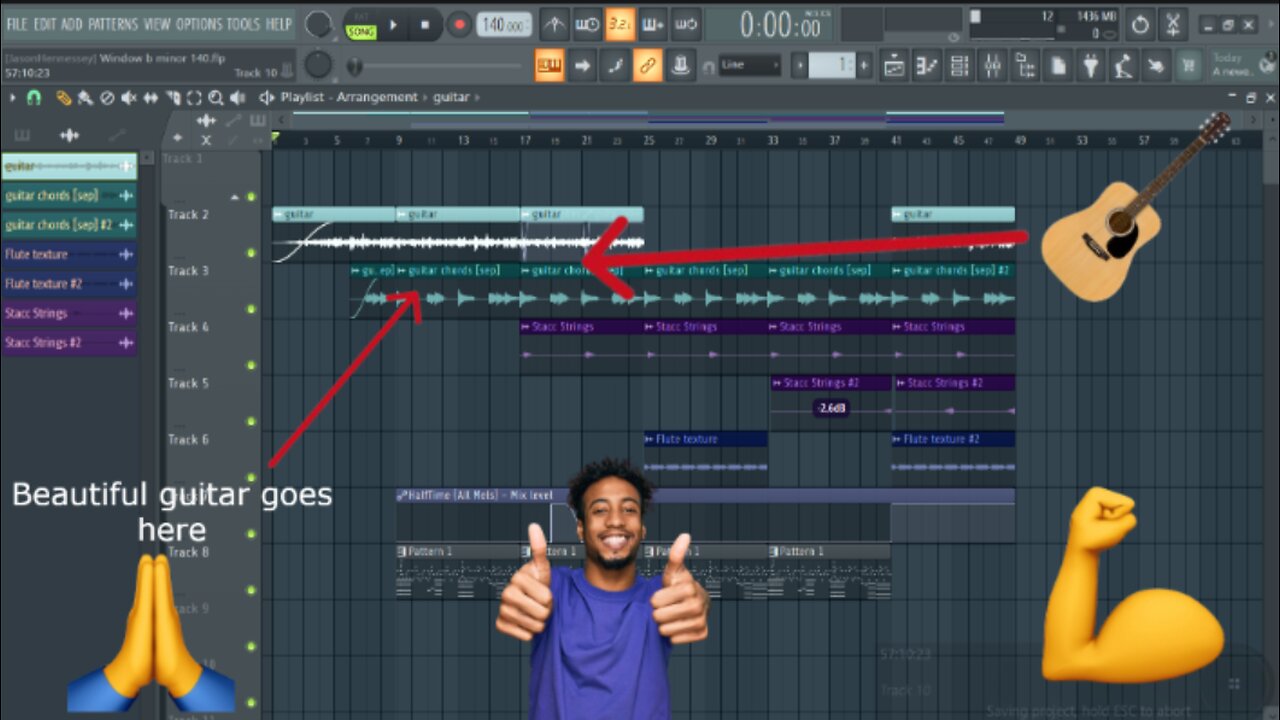Toggle the Playlist magnet snap icon

[34, 98]
